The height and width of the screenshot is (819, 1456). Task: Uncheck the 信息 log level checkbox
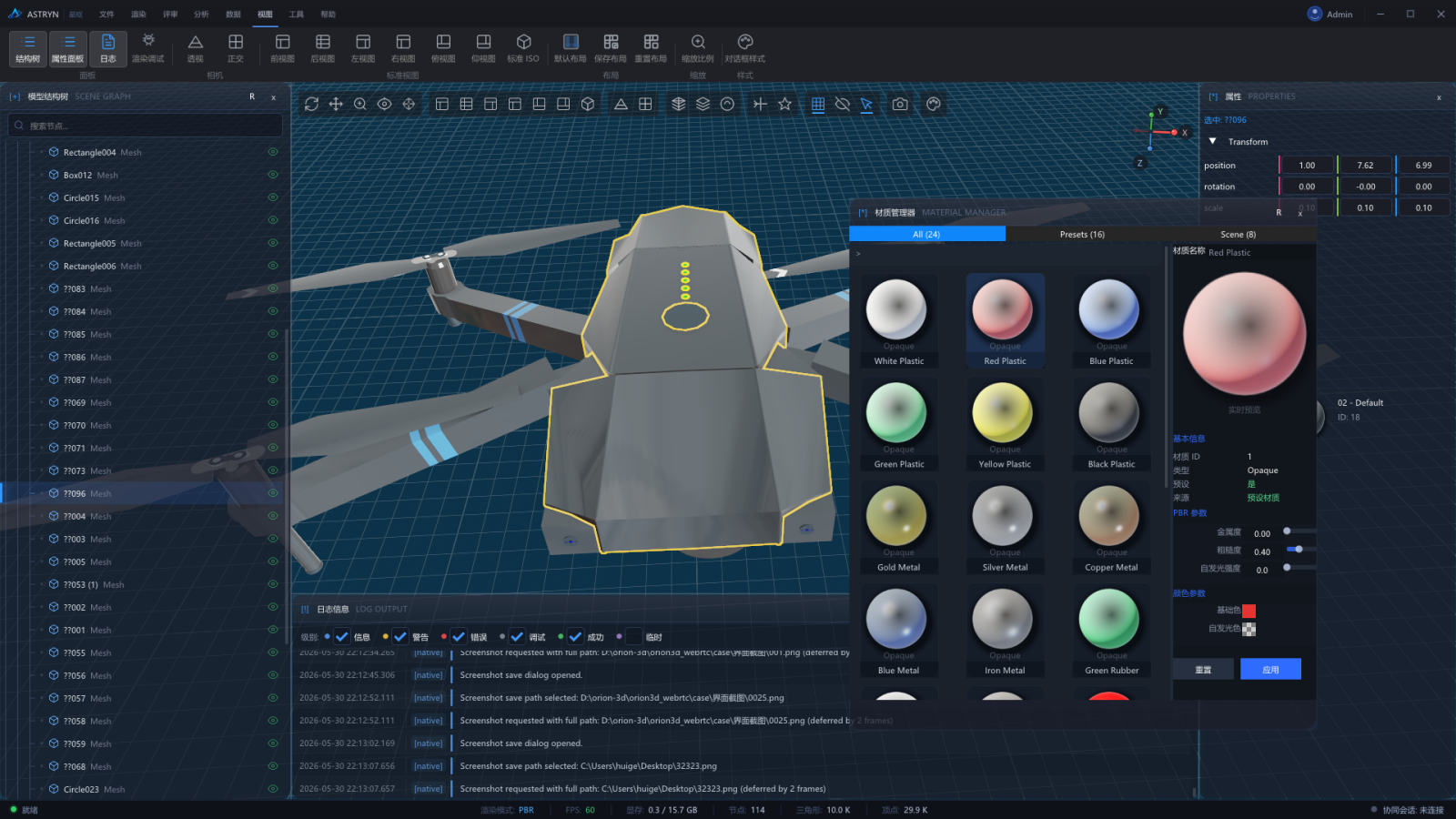(342, 637)
